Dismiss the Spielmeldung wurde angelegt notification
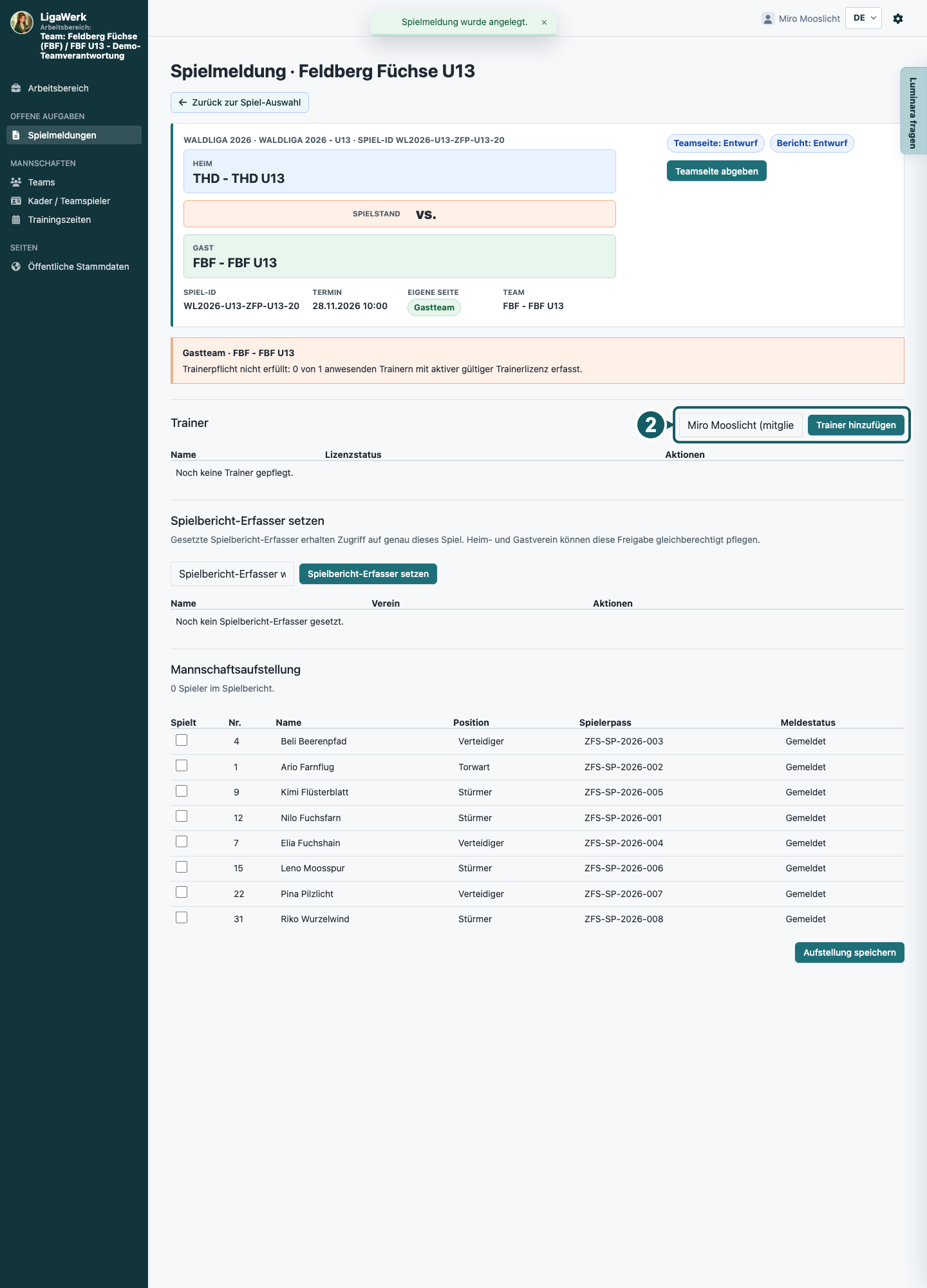Image resolution: width=927 pixels, height=1288 pixels. 544,22
